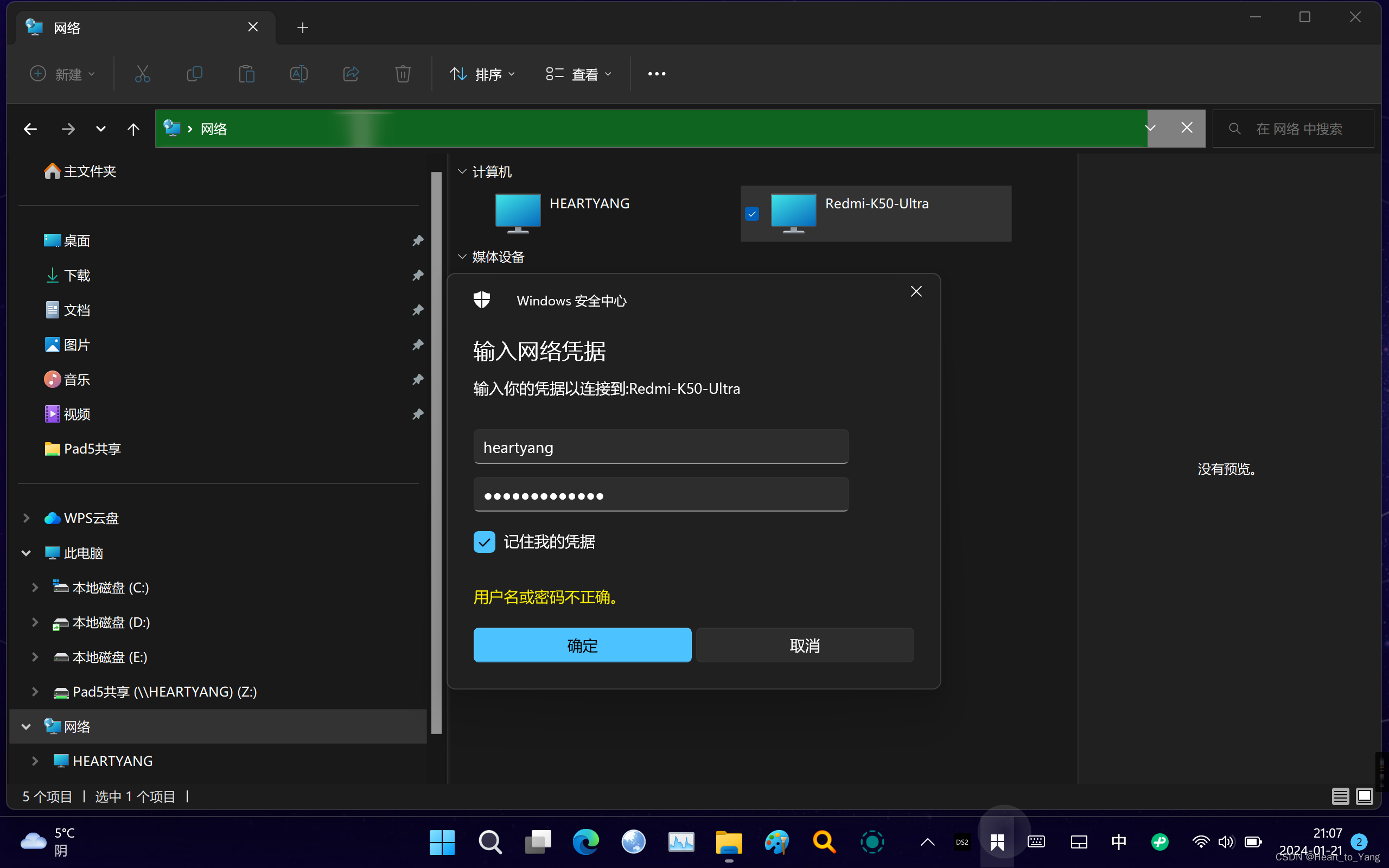Open taskbar Search
1389x868 pixels.
click(490, 841)
